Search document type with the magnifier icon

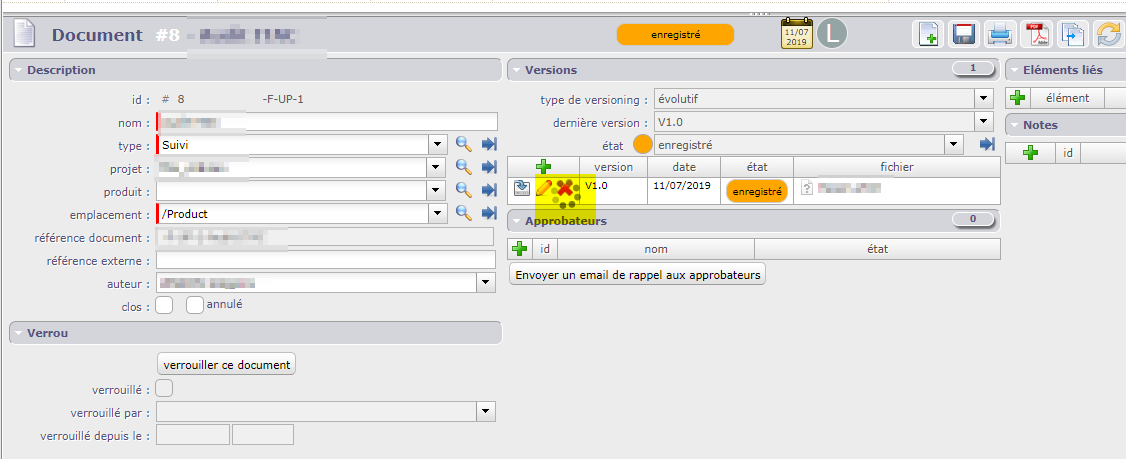coord(464,145)
